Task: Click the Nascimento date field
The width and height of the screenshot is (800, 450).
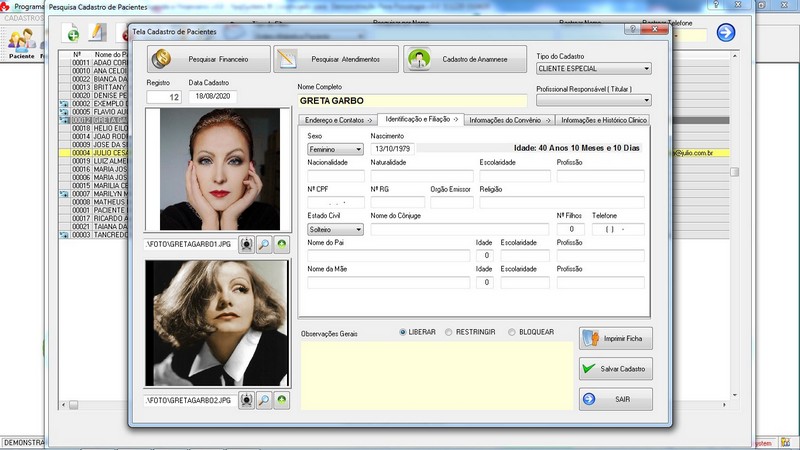Action: 392,149
